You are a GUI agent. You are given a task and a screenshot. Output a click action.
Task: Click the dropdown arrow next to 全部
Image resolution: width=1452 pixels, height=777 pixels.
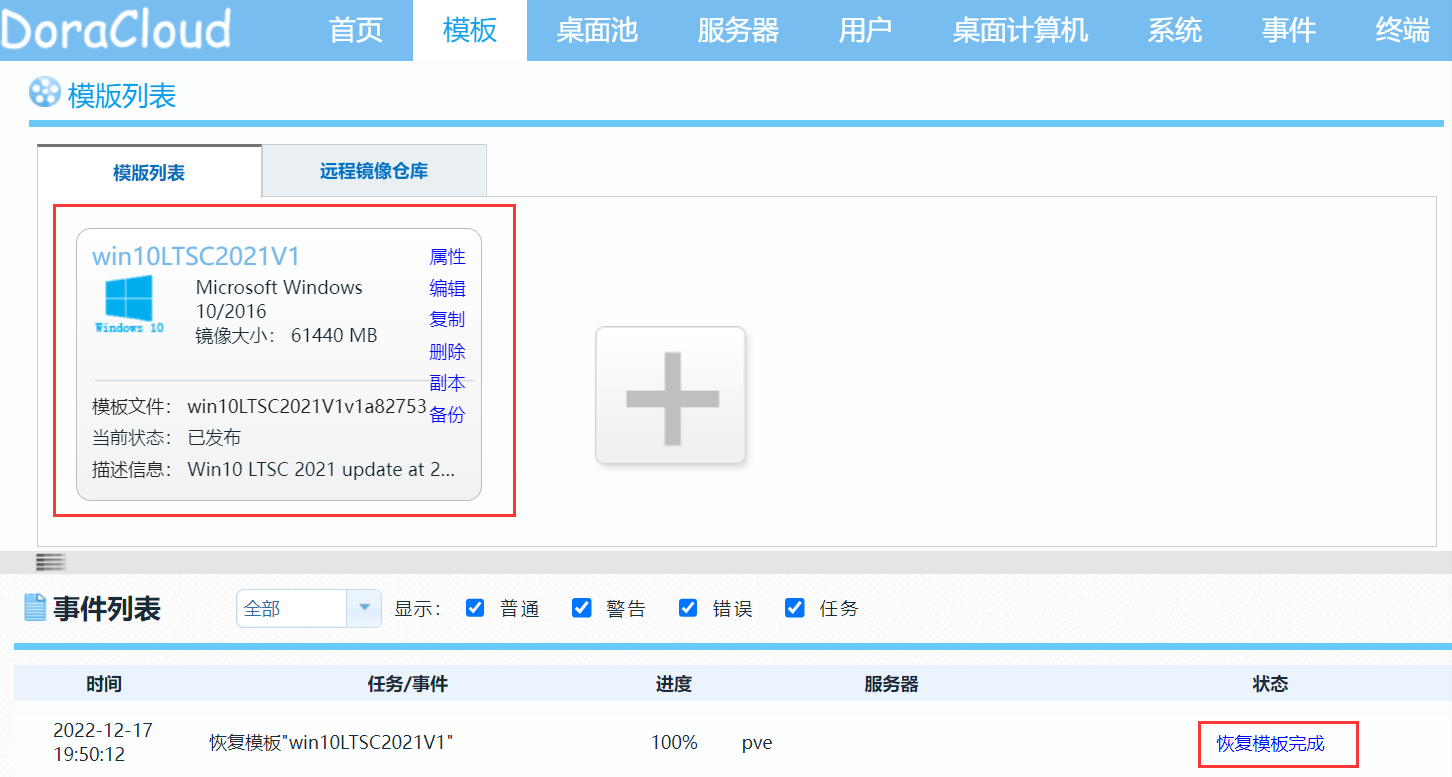pos(365,607)
